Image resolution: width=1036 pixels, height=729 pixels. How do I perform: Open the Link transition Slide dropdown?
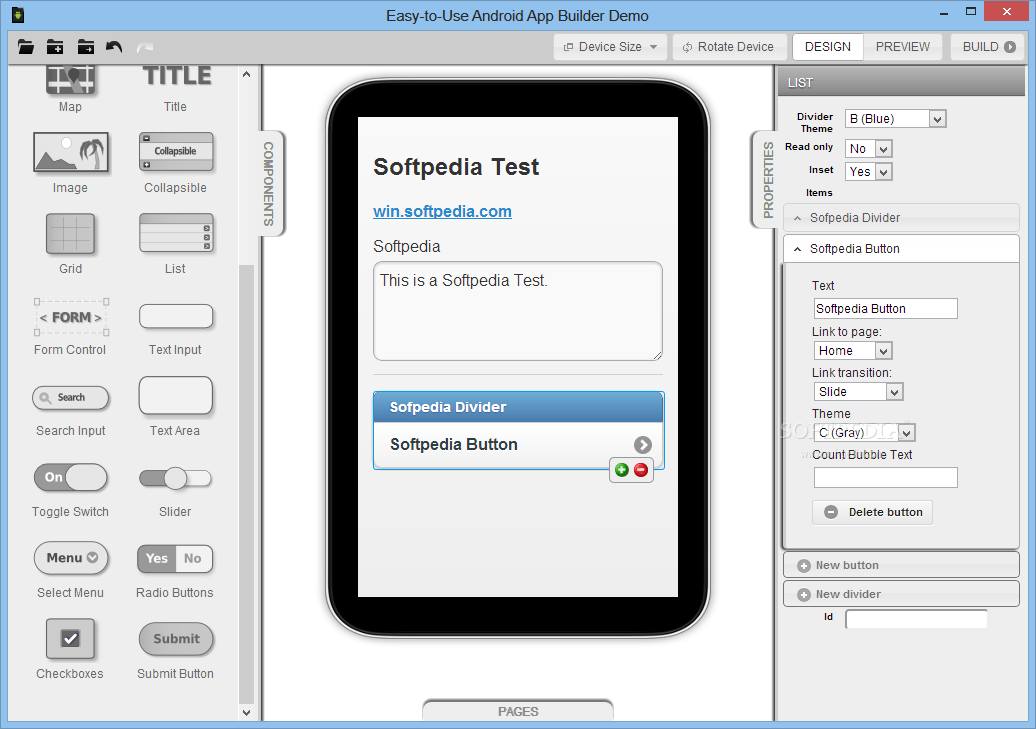[857, 392]
